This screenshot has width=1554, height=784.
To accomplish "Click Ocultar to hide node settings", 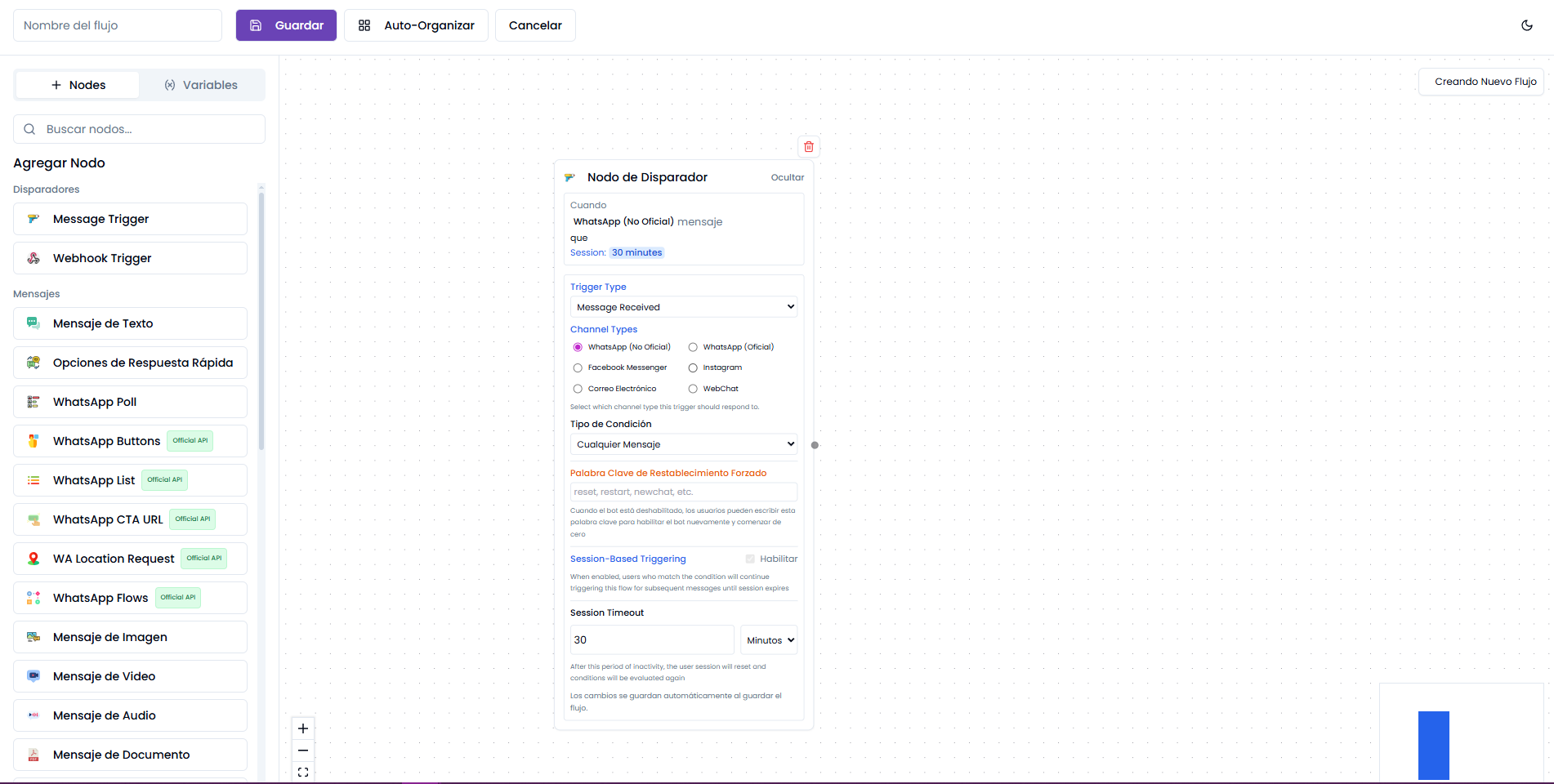I will click(787, 177).
